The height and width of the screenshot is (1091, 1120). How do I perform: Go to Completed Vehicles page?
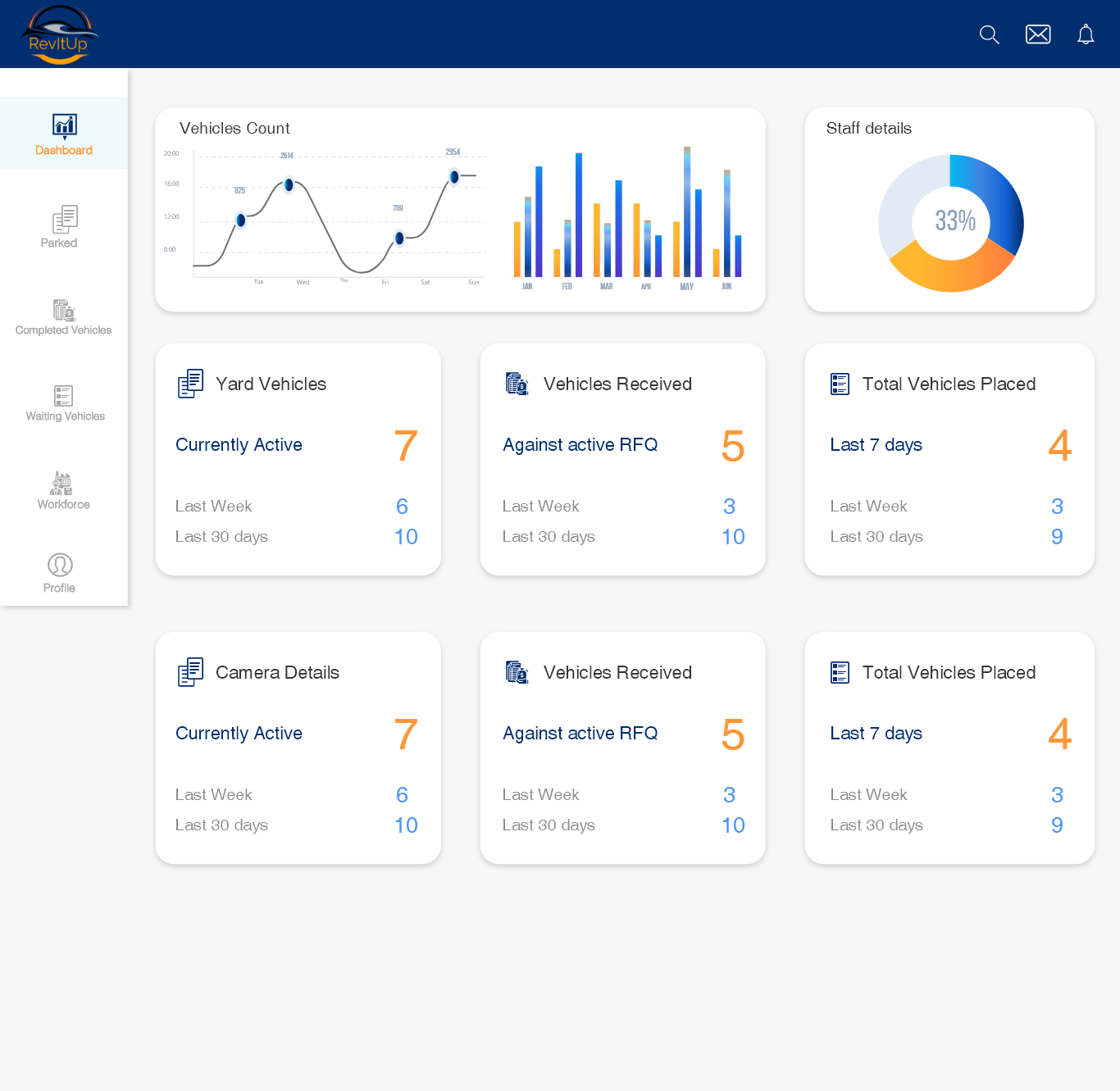(x=64, y=318)
